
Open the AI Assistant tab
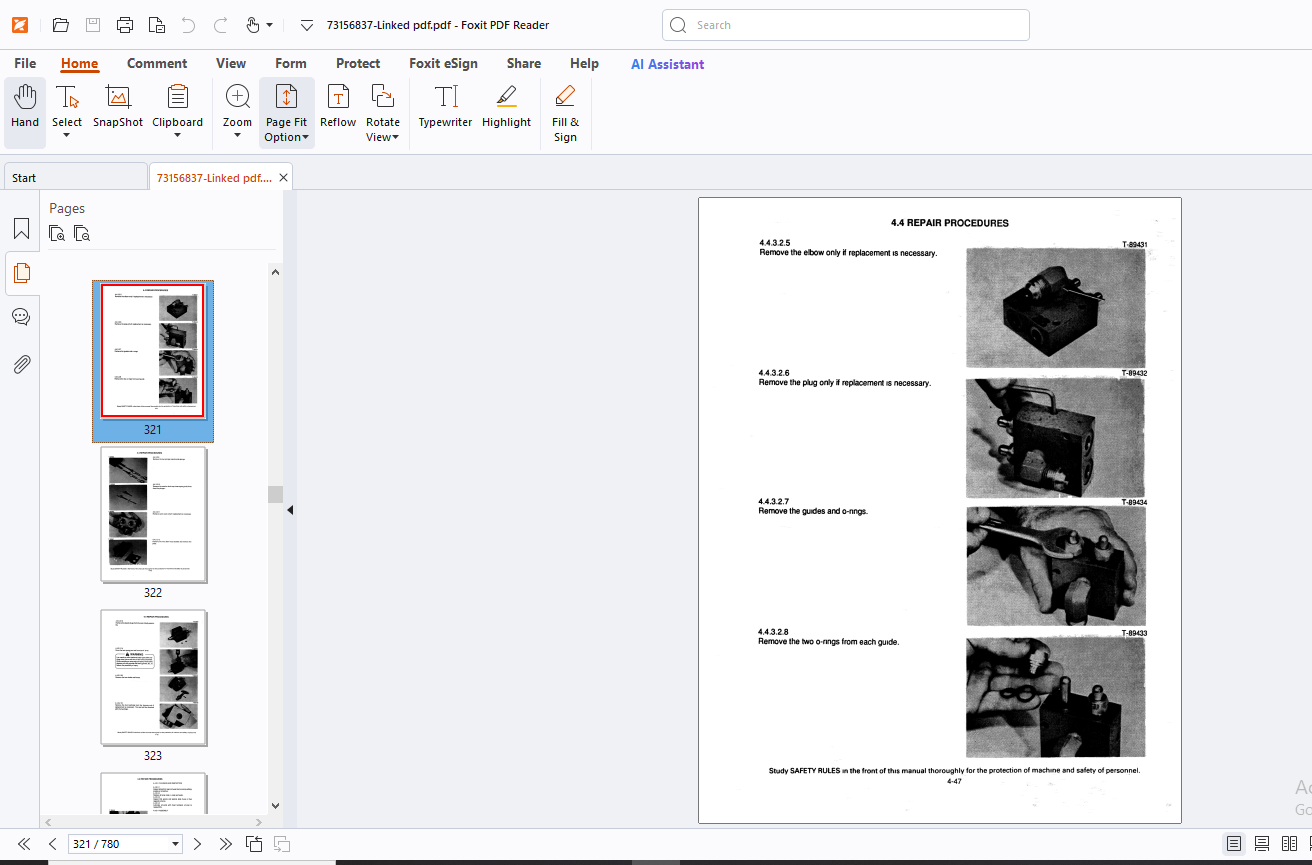click(667, 64)
